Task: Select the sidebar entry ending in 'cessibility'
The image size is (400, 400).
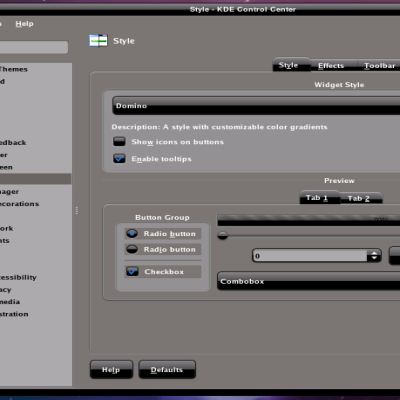Action: pos(18,277)
